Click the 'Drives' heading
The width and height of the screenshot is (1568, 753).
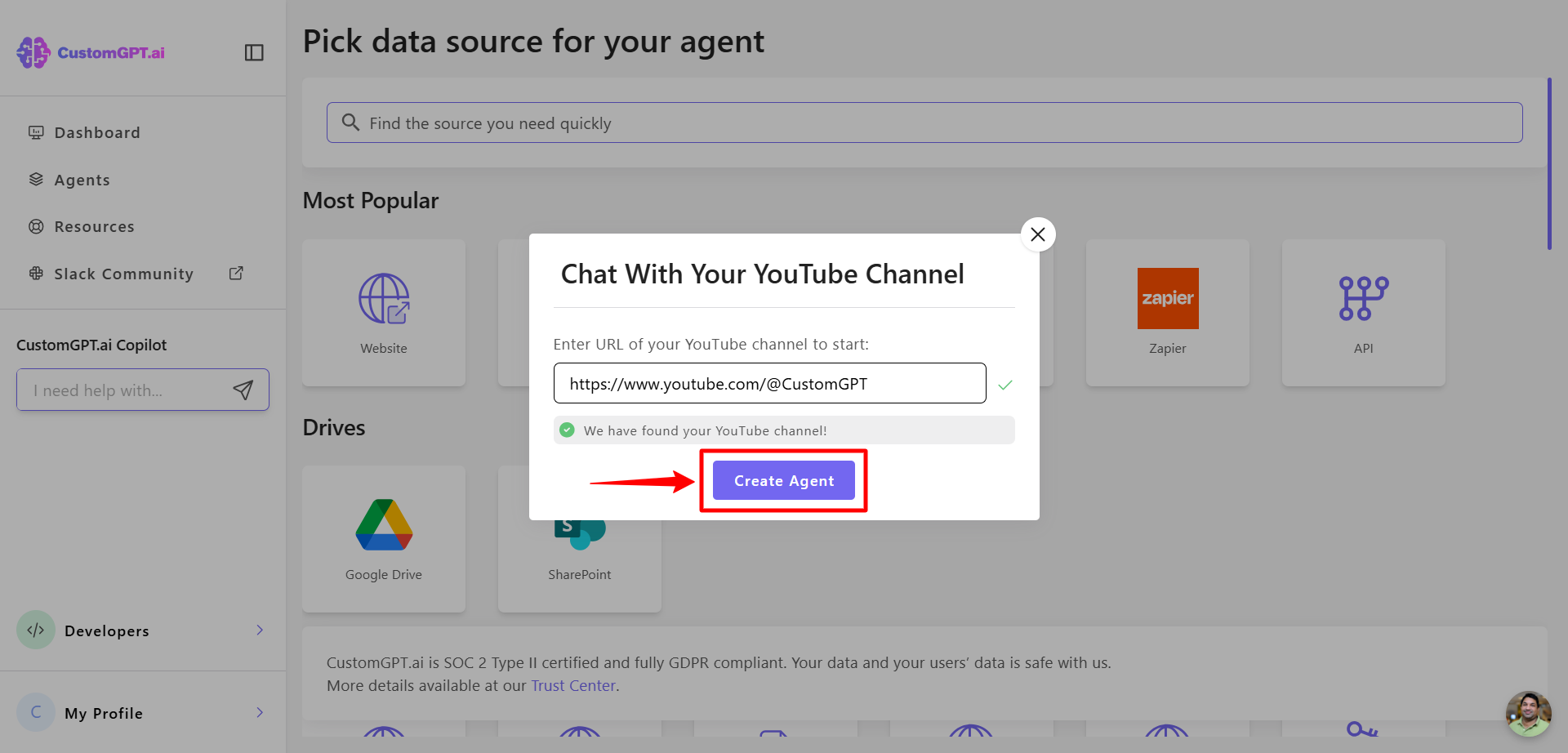[x=334, y=428]
